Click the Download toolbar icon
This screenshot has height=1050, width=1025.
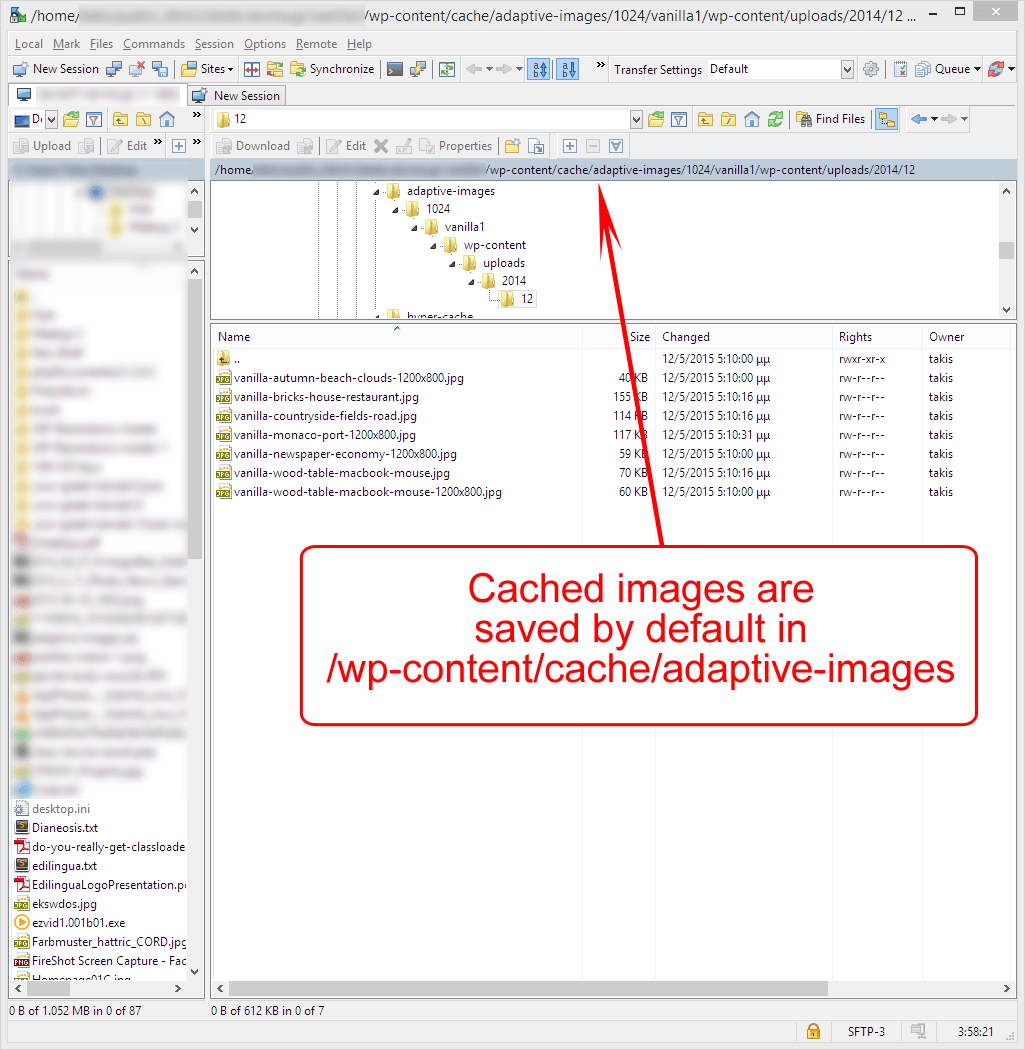click(260, 145)
